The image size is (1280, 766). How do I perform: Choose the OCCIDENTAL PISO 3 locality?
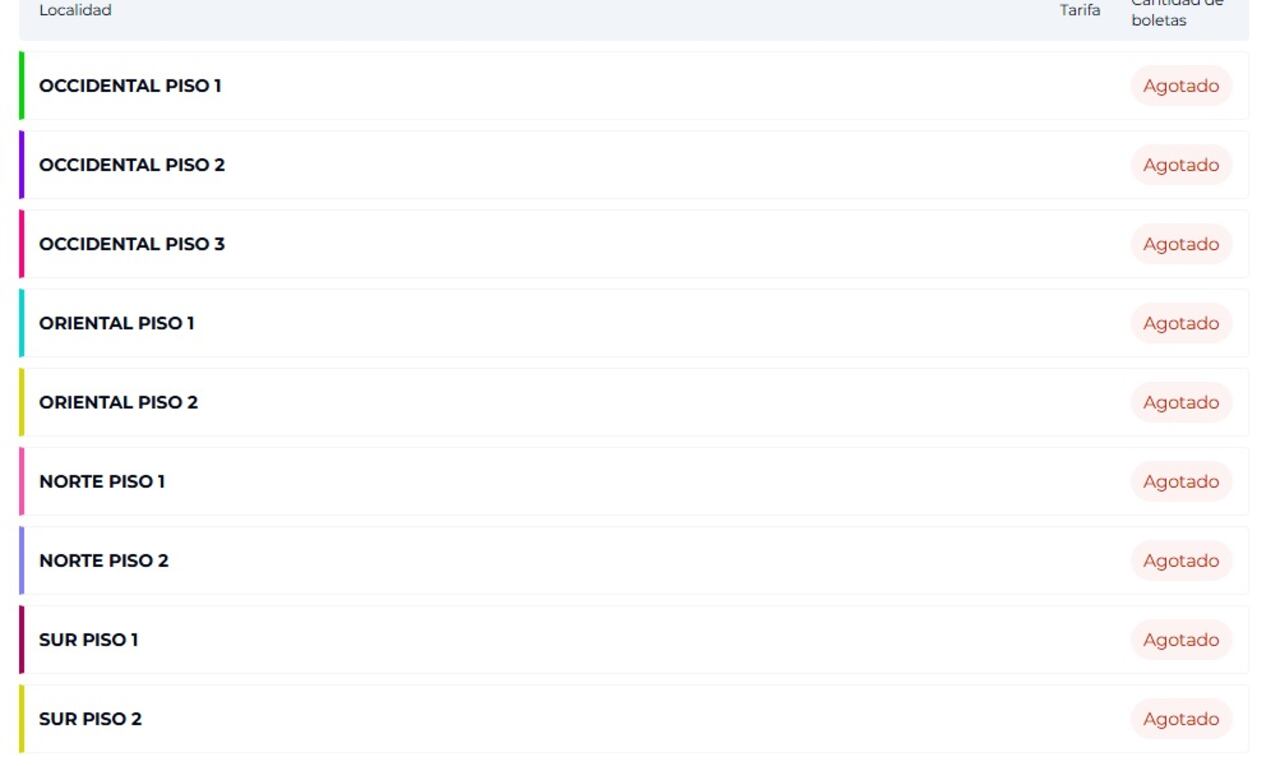click(132, 244)
